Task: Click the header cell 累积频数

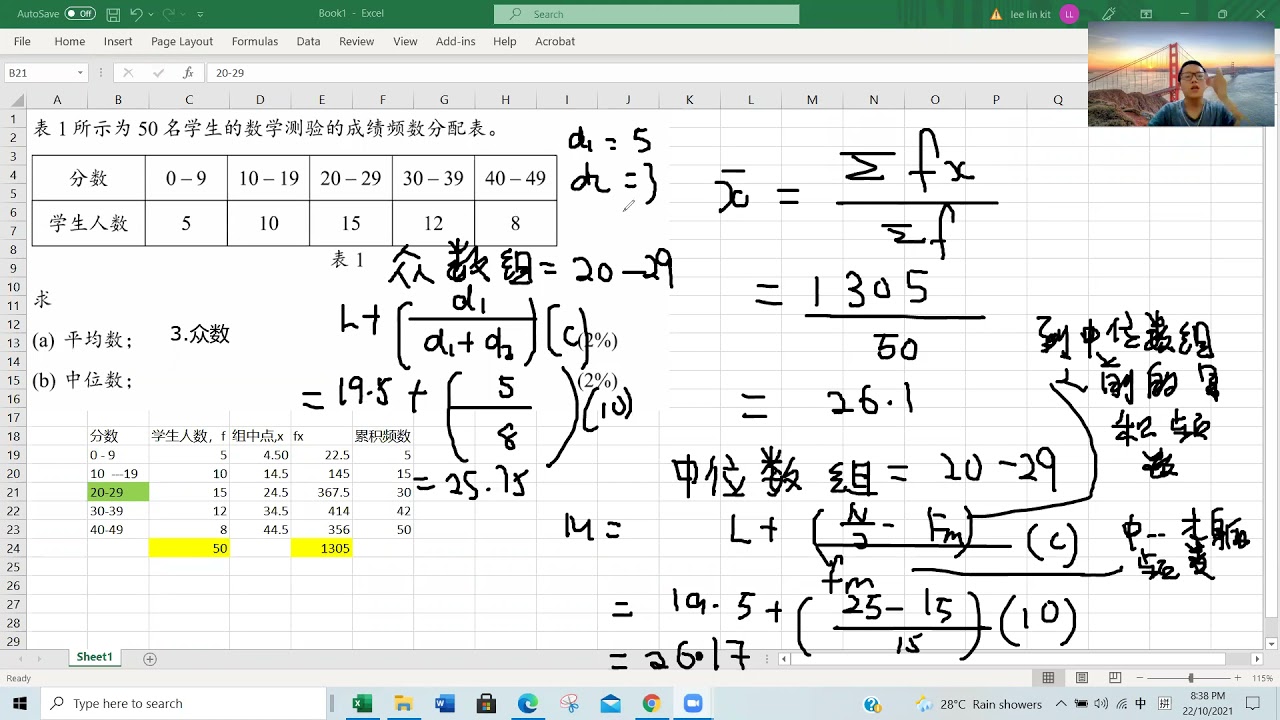Action: click(383, 436)
